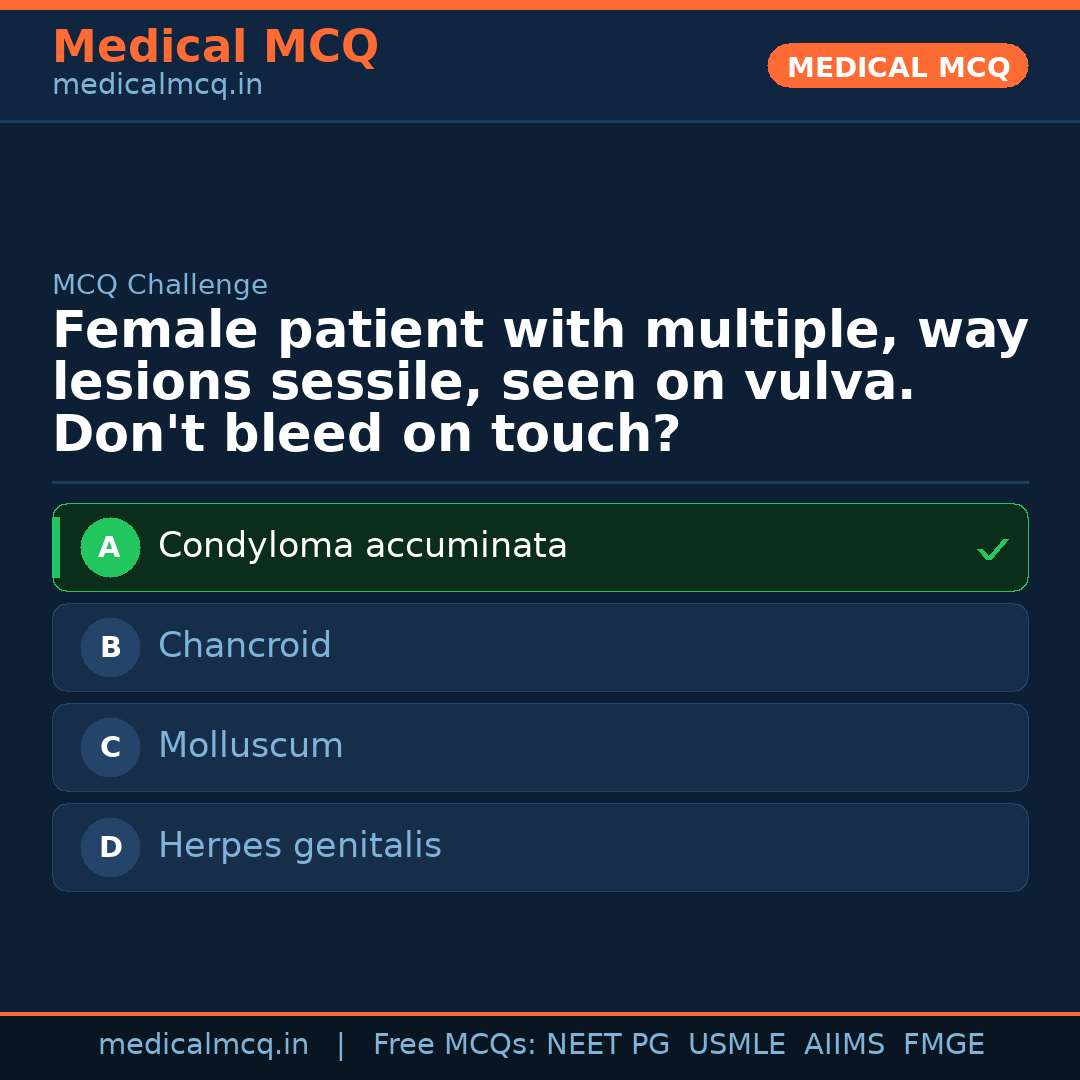
Task: Click the Free MCQs label in footer
Action: coord(454,1045)
